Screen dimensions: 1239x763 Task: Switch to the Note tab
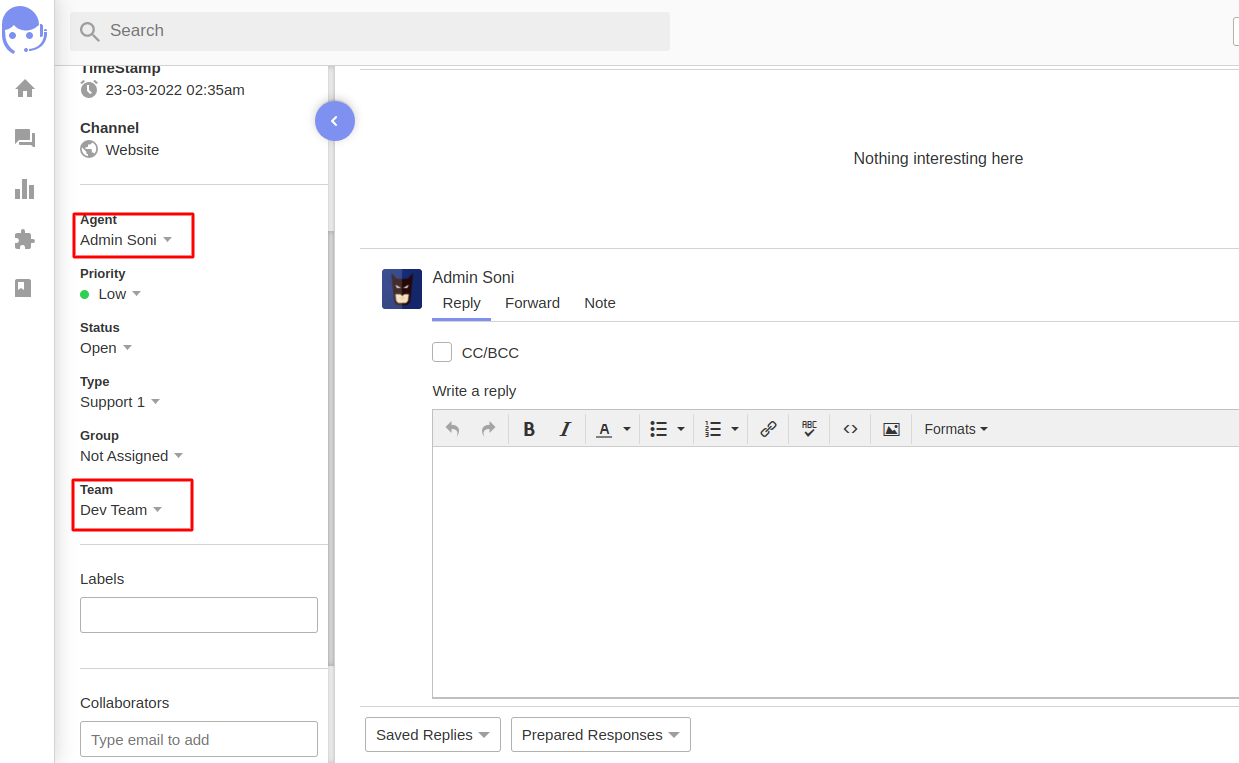600,303
